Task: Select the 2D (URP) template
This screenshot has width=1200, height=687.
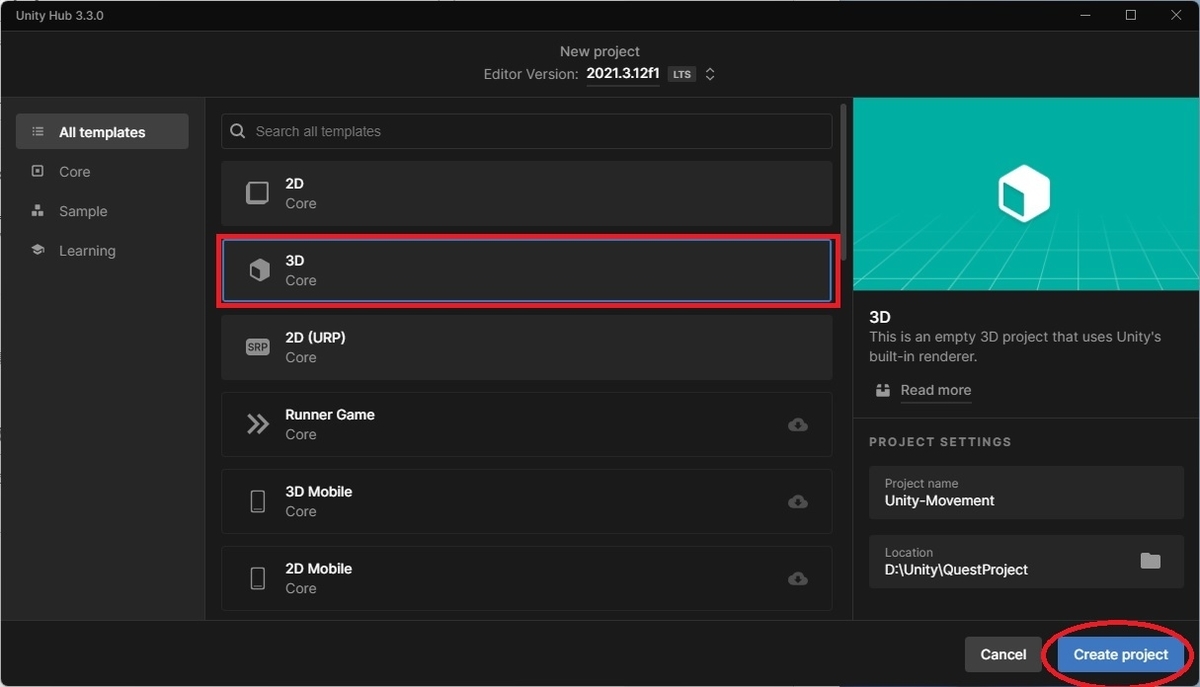Action: coord(526,347)
